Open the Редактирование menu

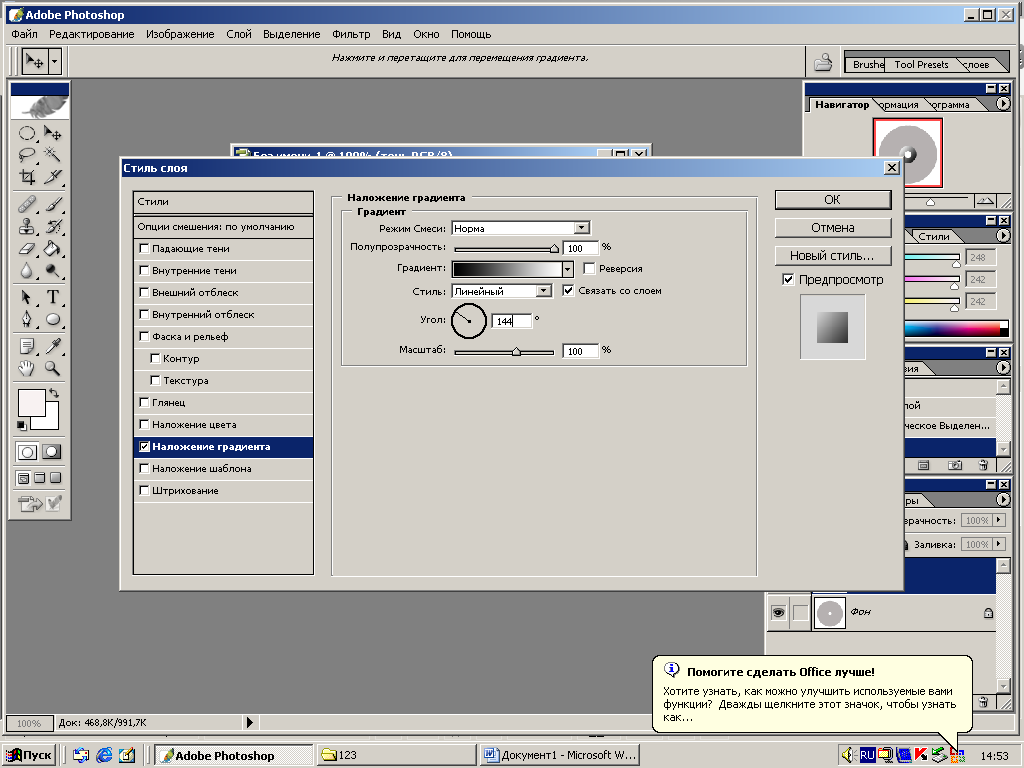tap(91, 34)
